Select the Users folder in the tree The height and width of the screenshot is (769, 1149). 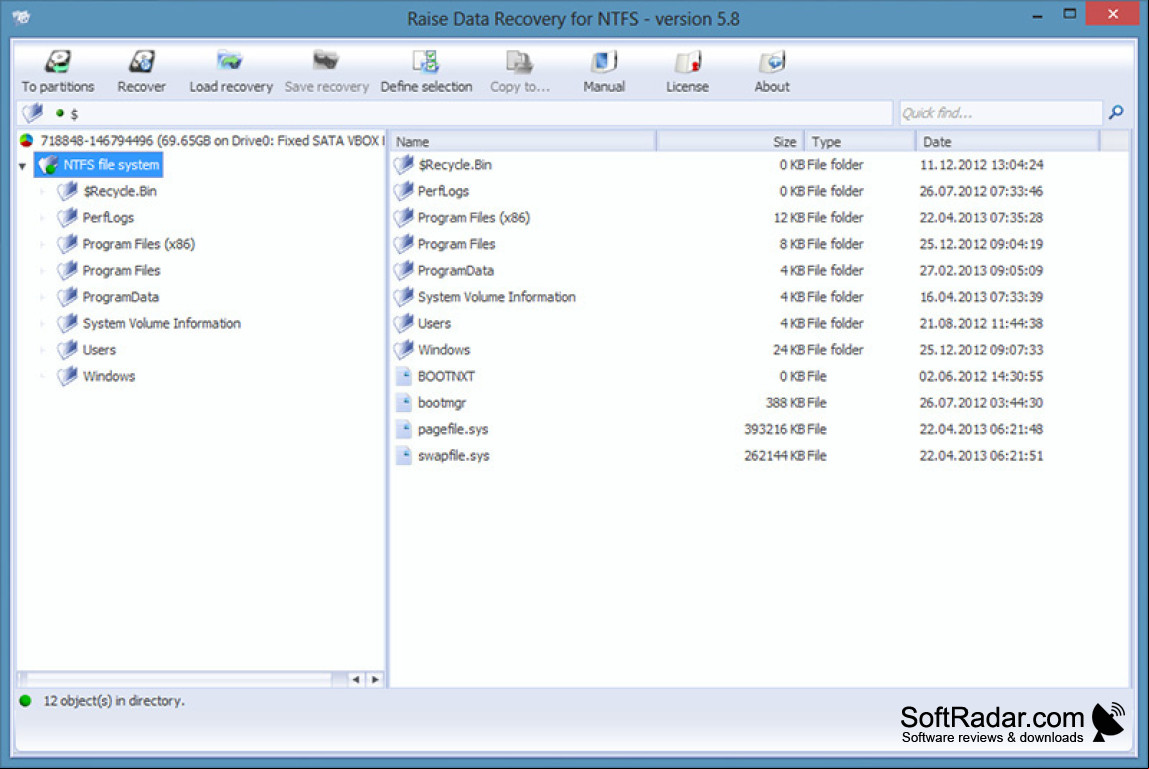pyautogui.click(x=99, y=350)
